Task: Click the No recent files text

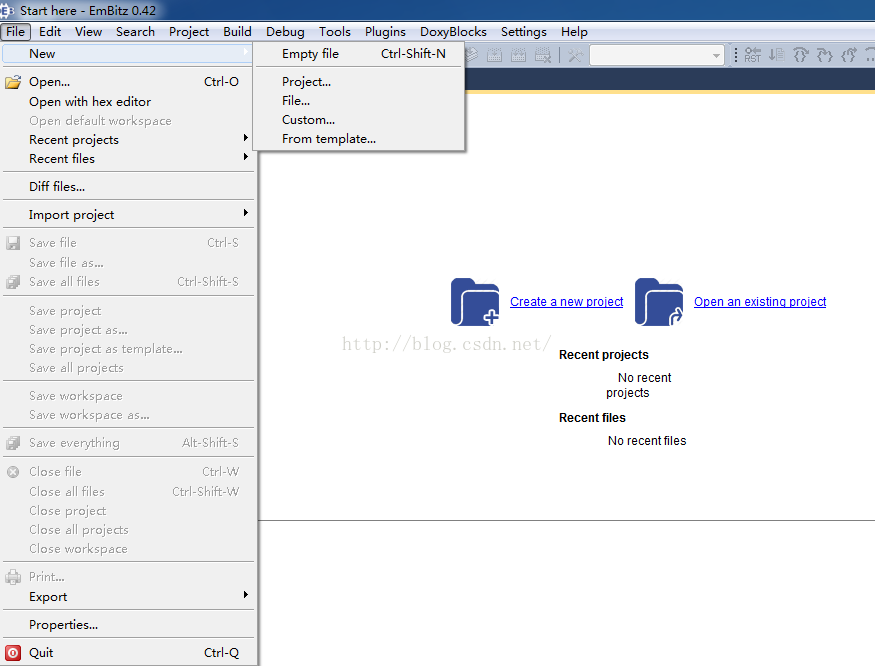Action: pos(647,441)
